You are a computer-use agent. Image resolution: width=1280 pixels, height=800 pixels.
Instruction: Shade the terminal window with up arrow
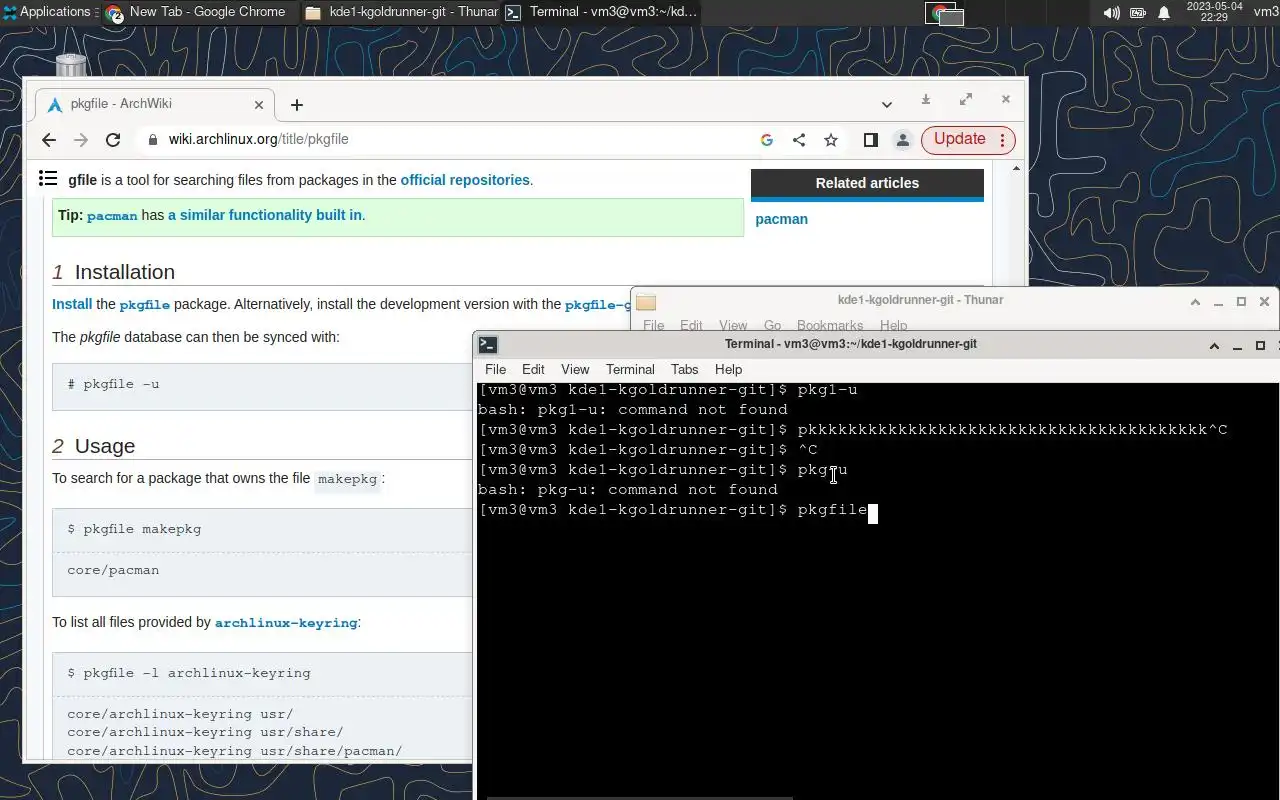point(1214,345)
